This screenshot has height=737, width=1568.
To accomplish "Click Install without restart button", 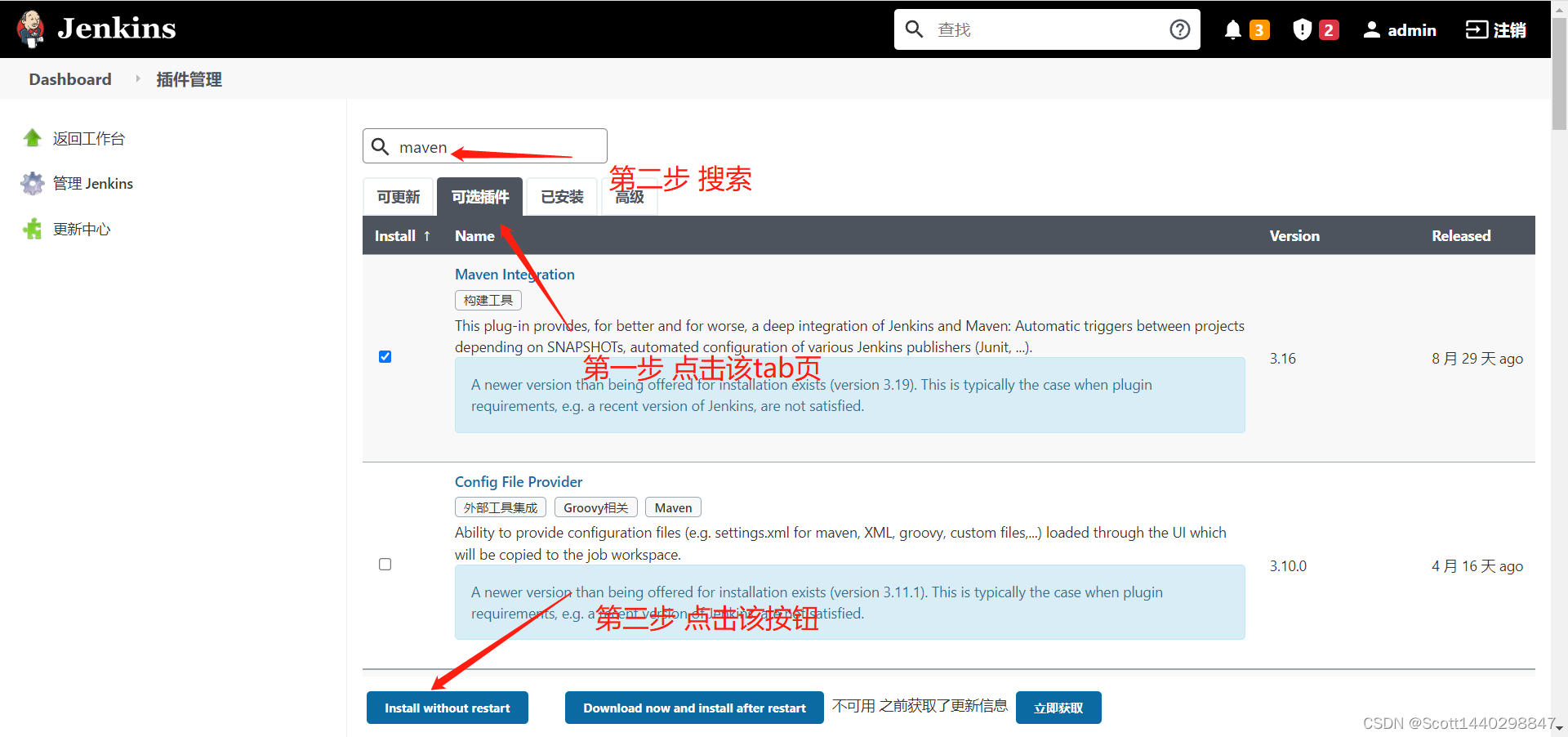I will (x=448, y=708).
